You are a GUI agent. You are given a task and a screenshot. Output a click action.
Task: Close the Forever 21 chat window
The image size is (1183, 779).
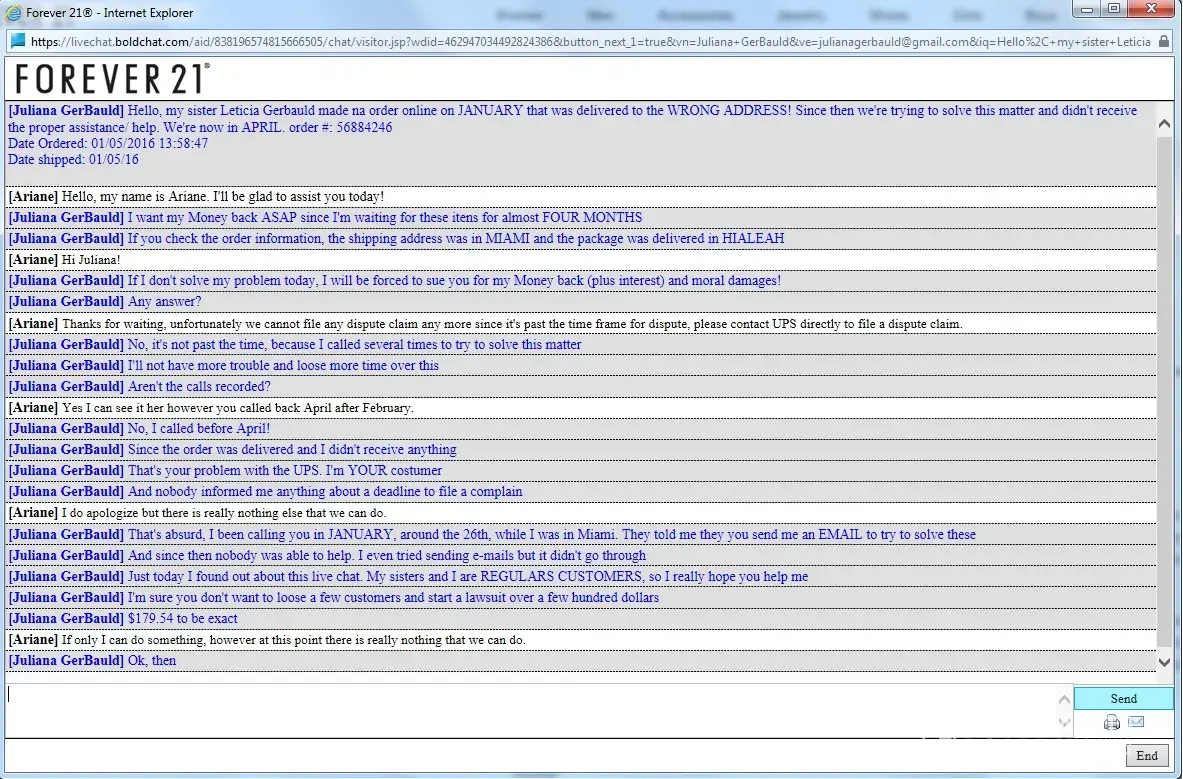(x=1151, y=9)
